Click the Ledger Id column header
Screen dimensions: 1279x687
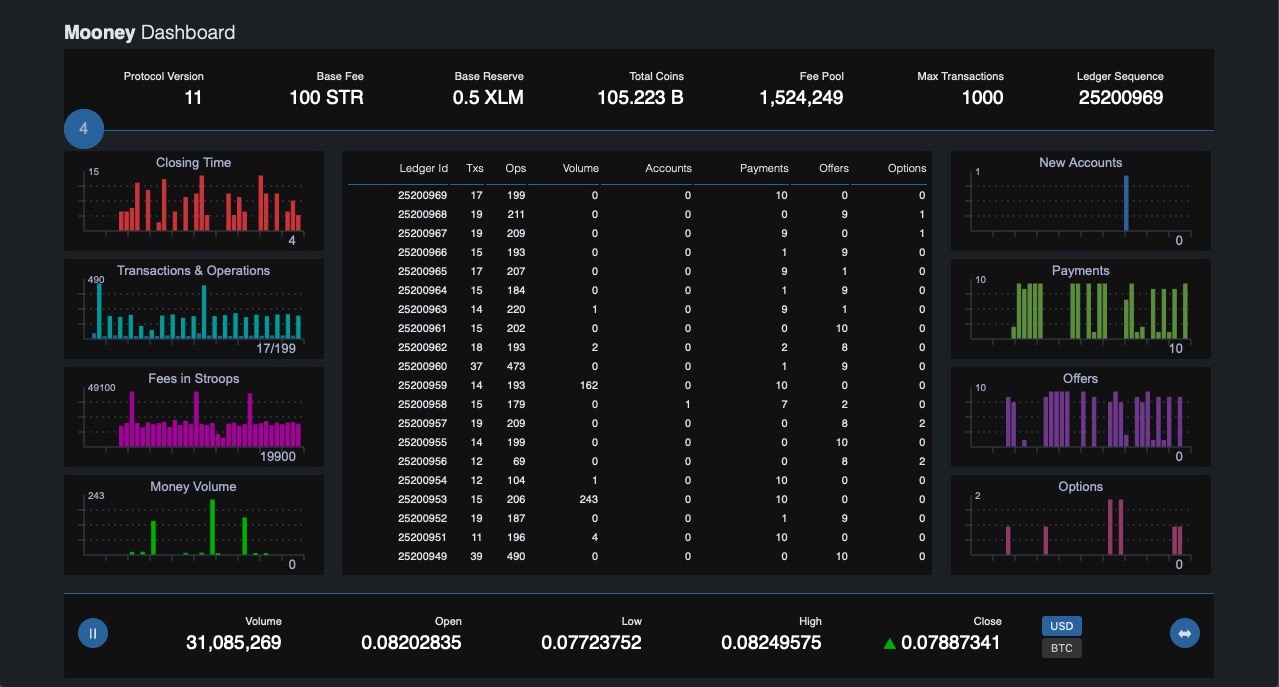[423, 168]
